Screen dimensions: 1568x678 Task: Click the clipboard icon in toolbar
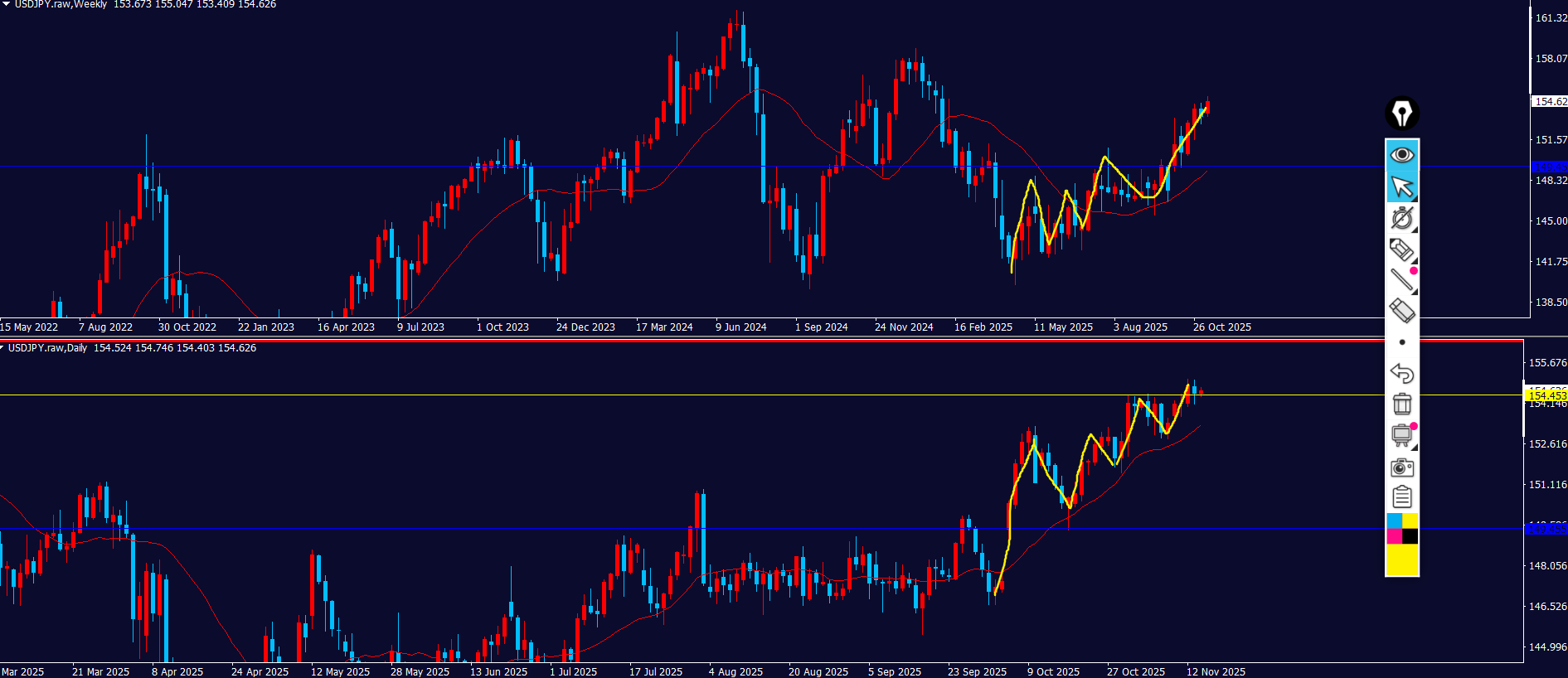(1401, 497)
